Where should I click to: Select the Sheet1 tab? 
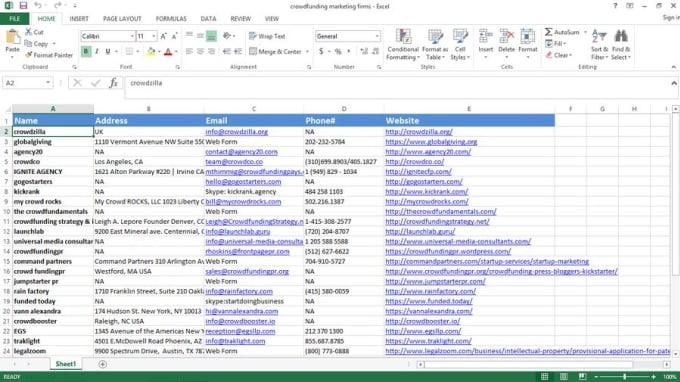(x=65, y=364)
